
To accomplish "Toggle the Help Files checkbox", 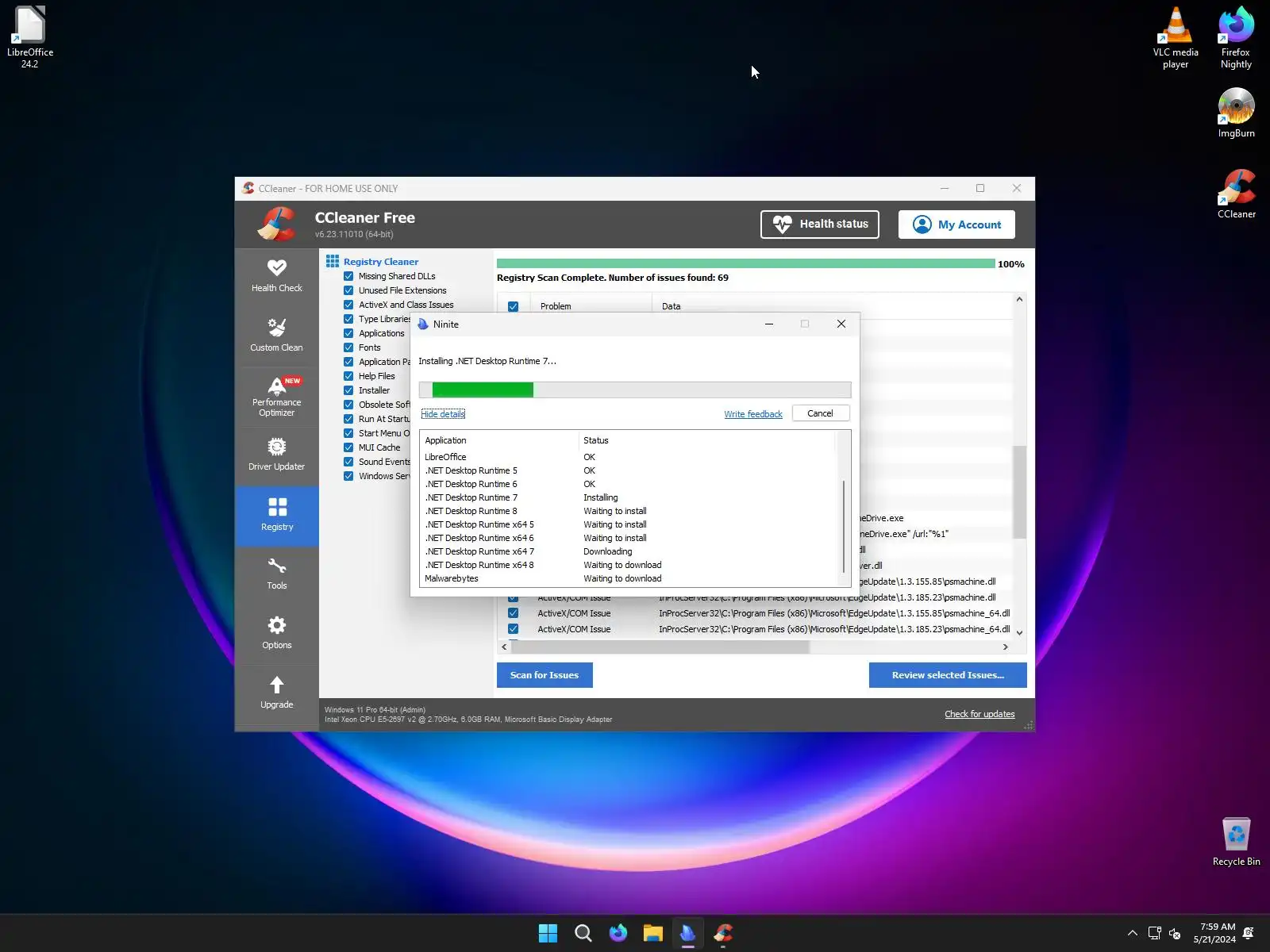I will 348,376.
